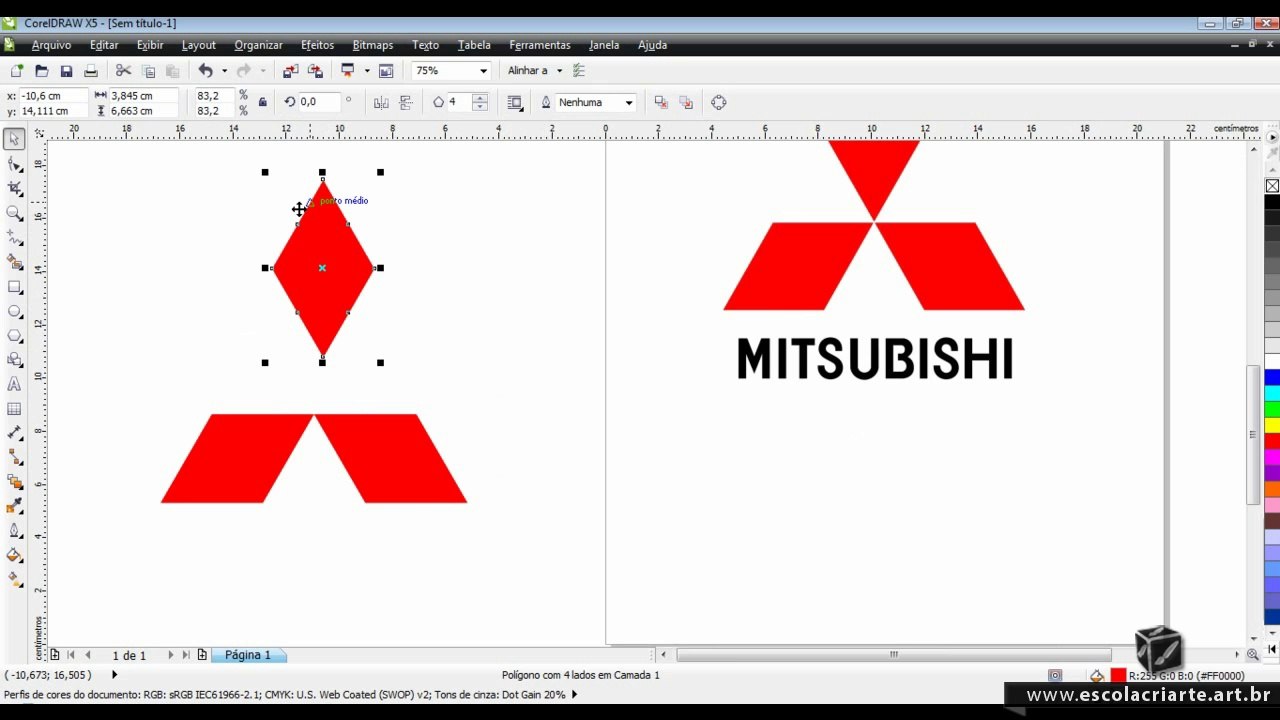Click the navigator zoom icon at scrollbar corner
The width and height of the screenshot is (1280, 720).
[x=1252, y=655]
